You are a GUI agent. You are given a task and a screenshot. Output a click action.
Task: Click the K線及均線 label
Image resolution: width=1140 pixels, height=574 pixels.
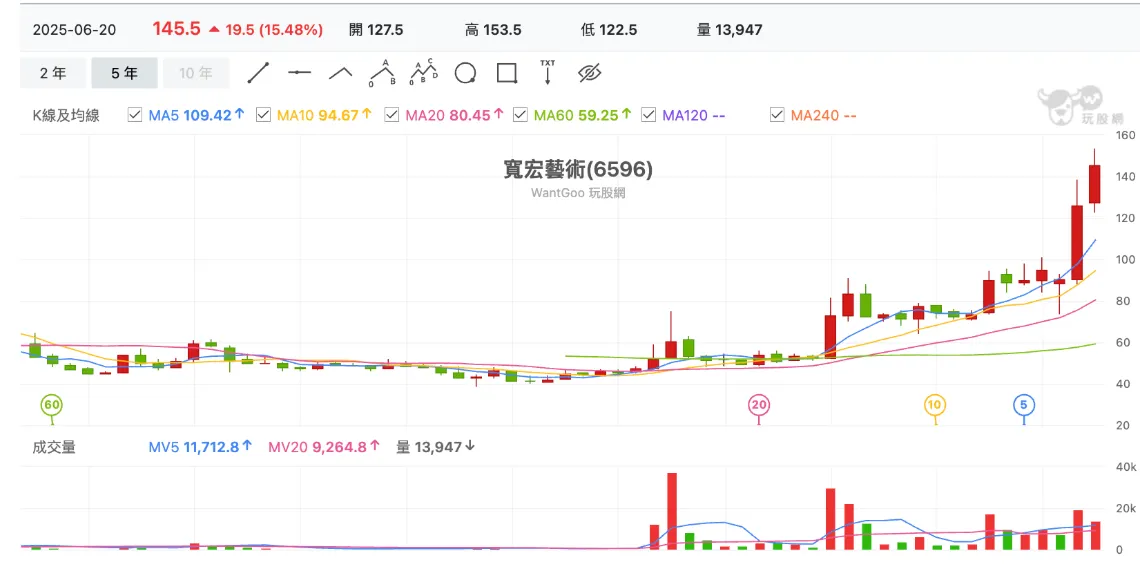(66, 115)
